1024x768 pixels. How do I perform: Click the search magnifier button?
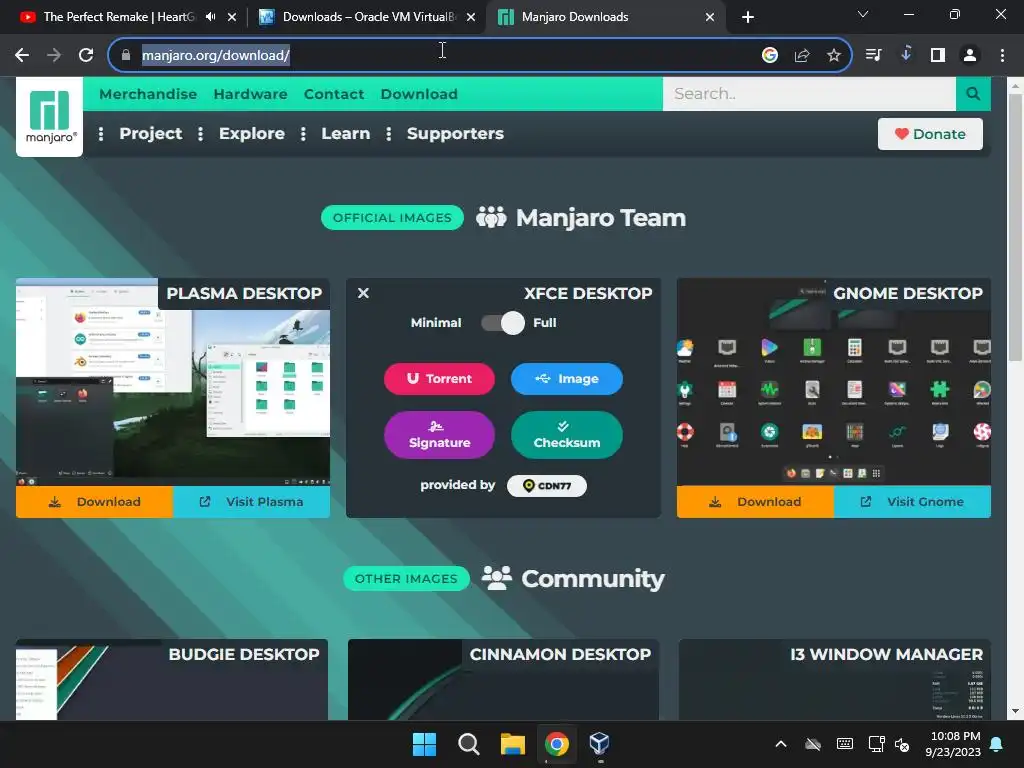(973, 93)
